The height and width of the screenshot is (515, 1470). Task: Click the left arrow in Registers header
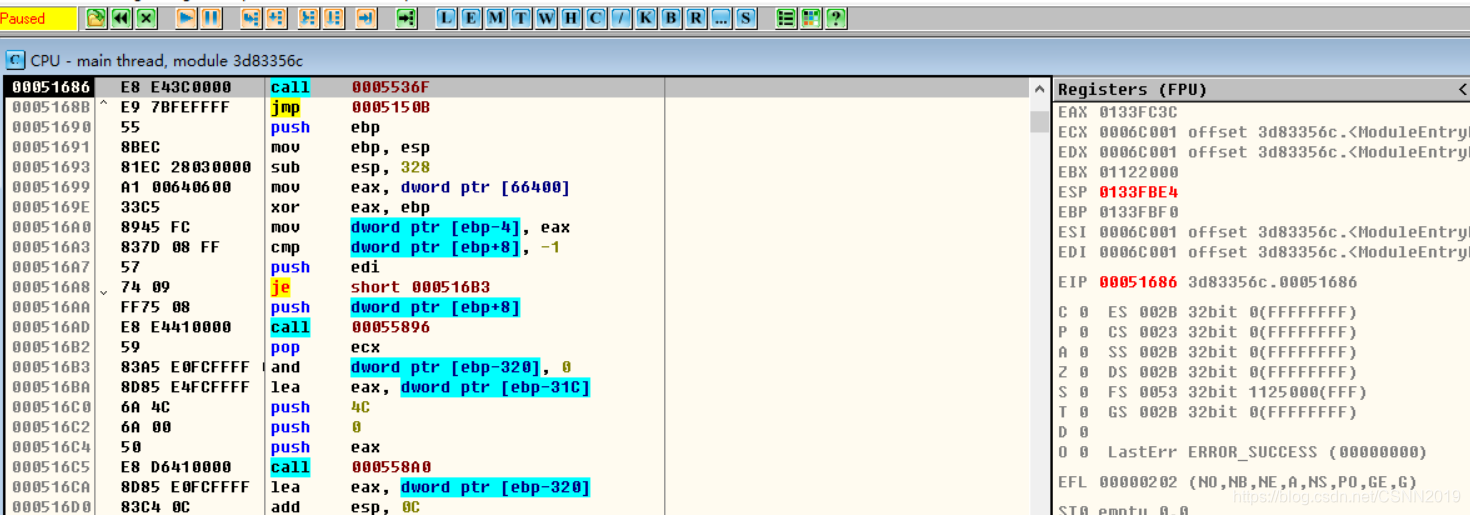[x=1462, y=89]
